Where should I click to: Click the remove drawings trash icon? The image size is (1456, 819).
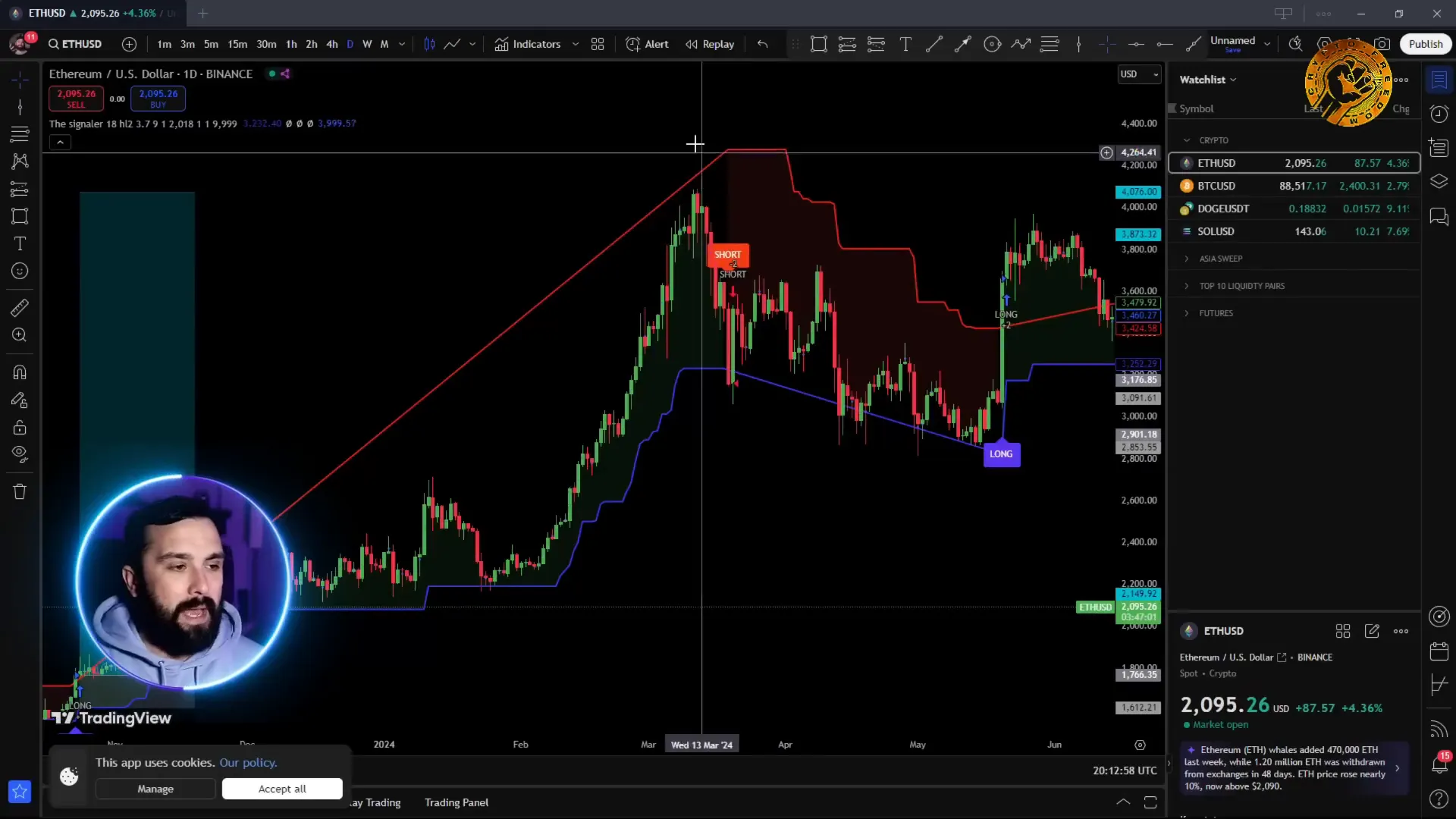click(20, 491)
